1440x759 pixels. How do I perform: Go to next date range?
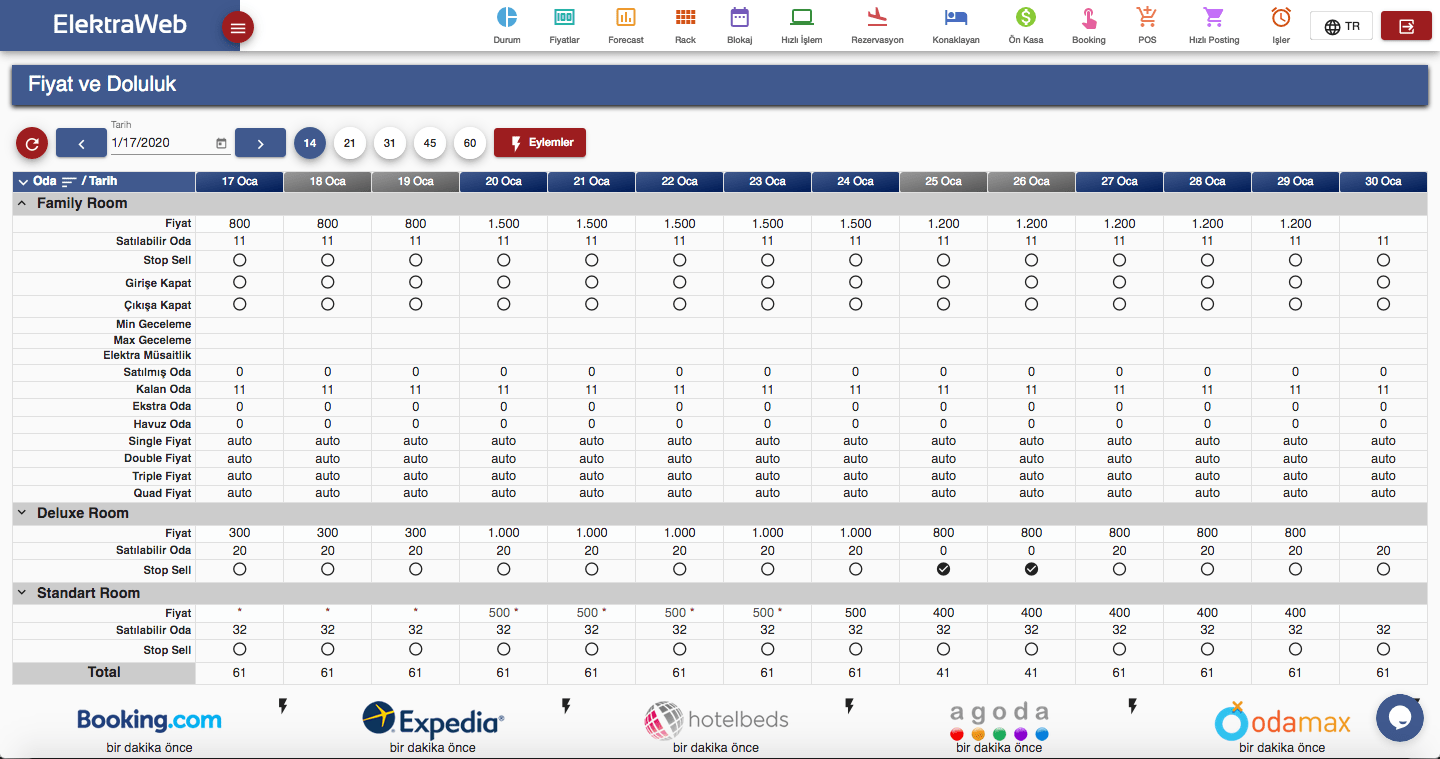(260, 144)
